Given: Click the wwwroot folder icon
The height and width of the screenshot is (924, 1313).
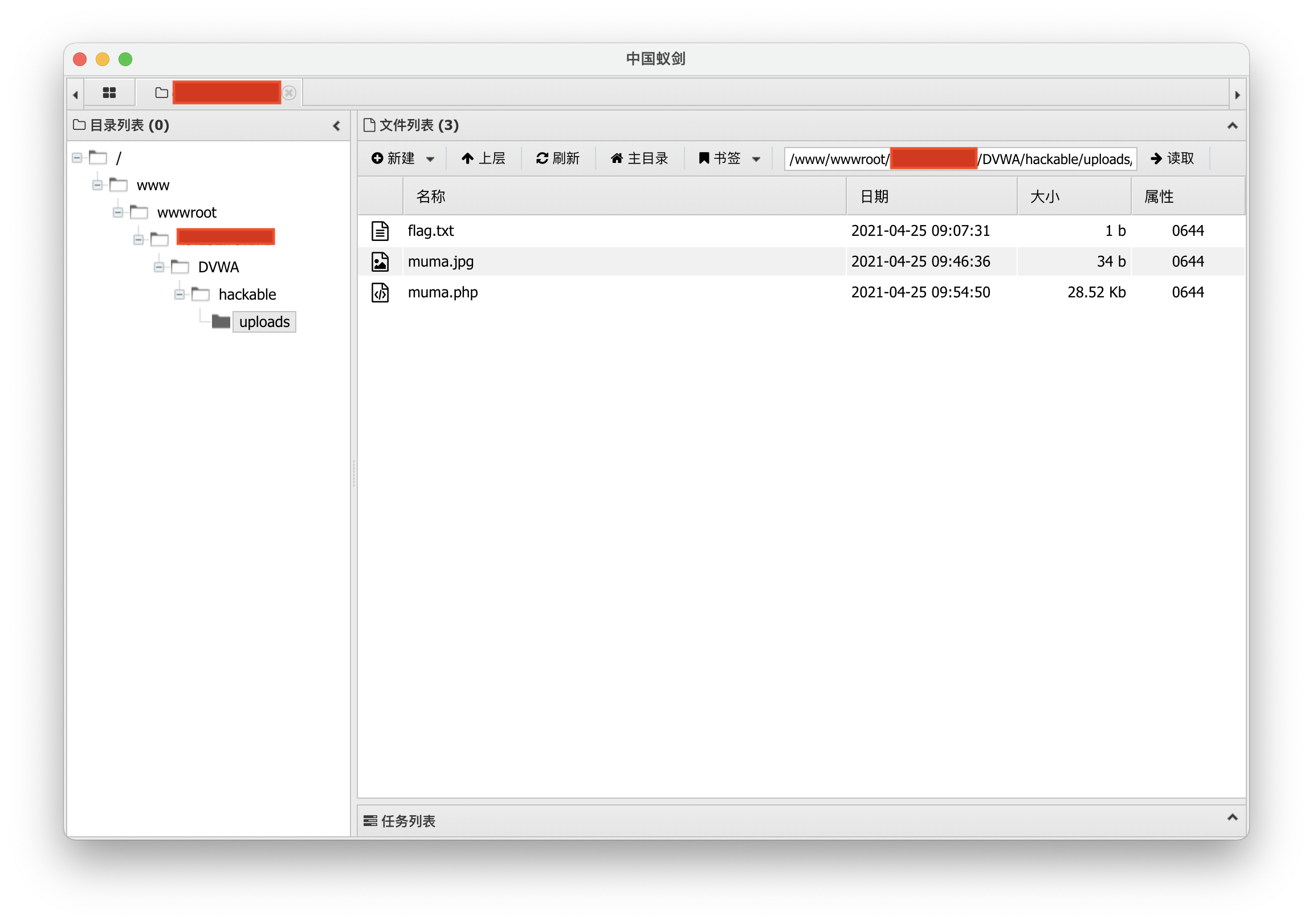Looking at the screenshot, I should pos(139,212).
